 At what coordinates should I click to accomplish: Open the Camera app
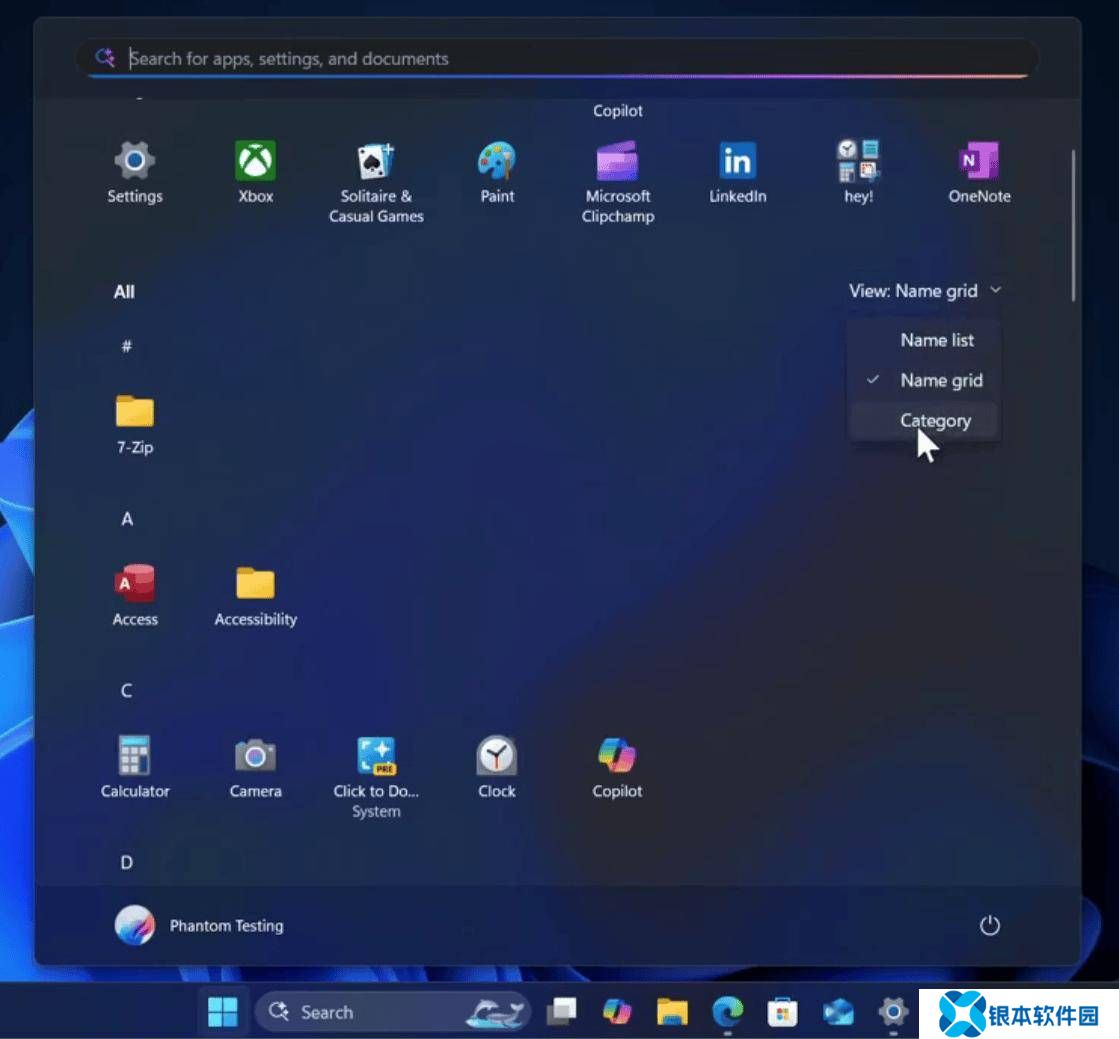pyautogui.click(x=255, y=768)
